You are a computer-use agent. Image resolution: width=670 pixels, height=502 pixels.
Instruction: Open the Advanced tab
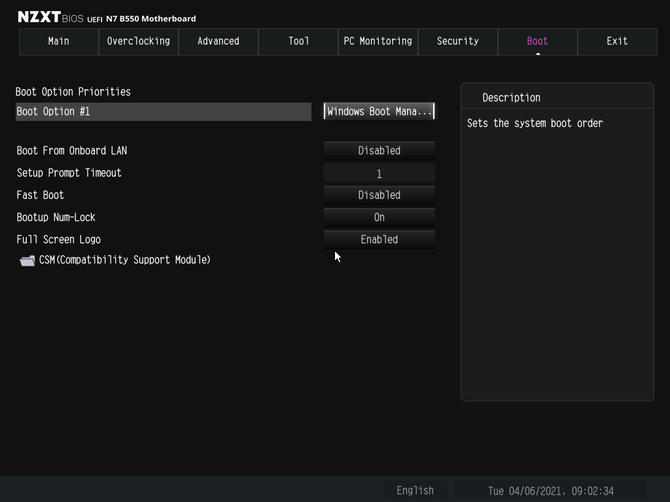pos(218,41)
